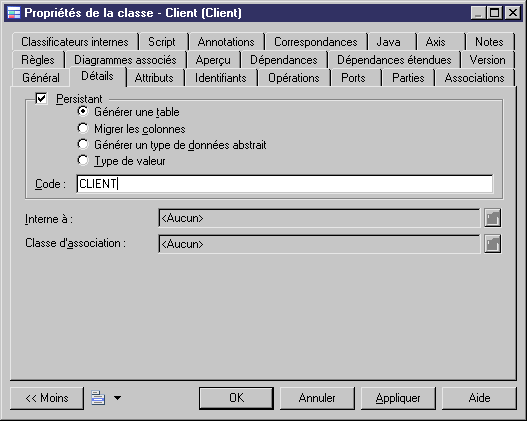The image size is (527, 421).
Task: Click into the Code text field
Action: (285, 184)
